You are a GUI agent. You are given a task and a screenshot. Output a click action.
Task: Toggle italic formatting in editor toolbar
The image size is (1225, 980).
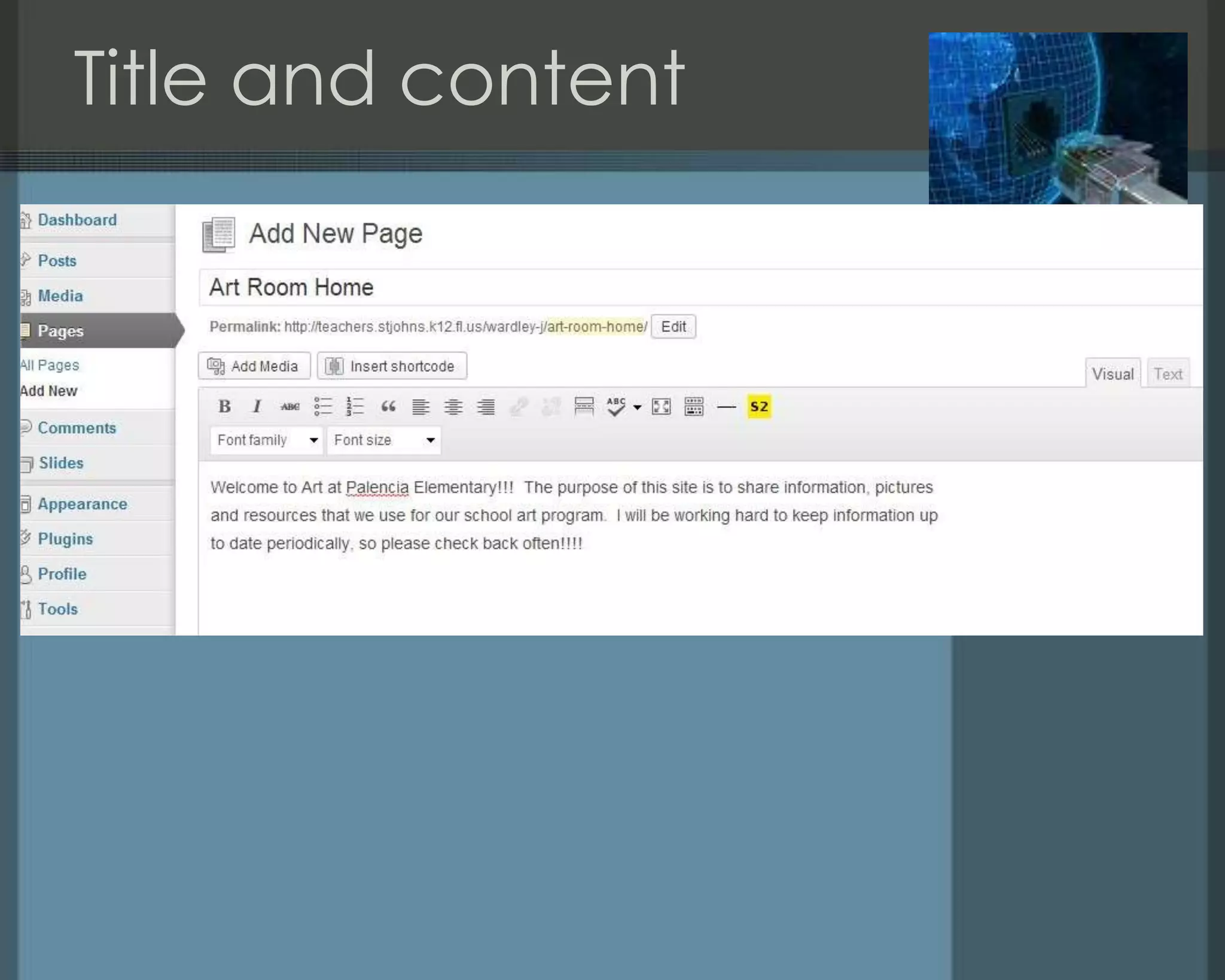click(x=257, y=407)
